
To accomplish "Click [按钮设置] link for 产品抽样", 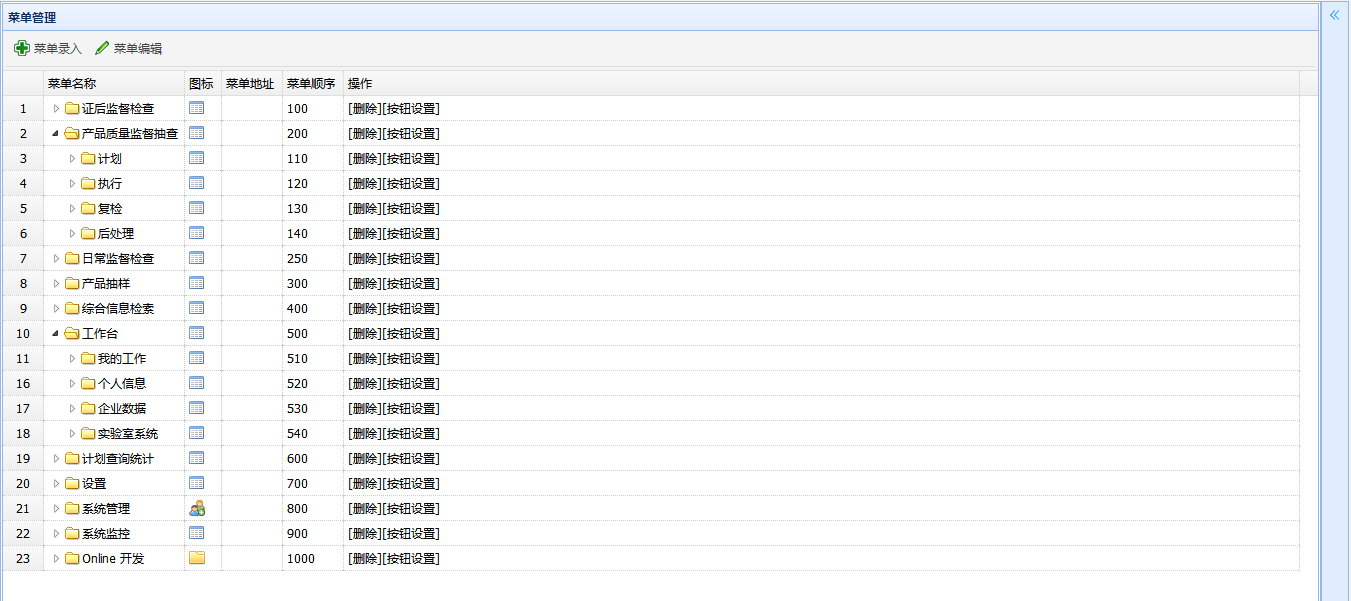I will tap(411, 283).
